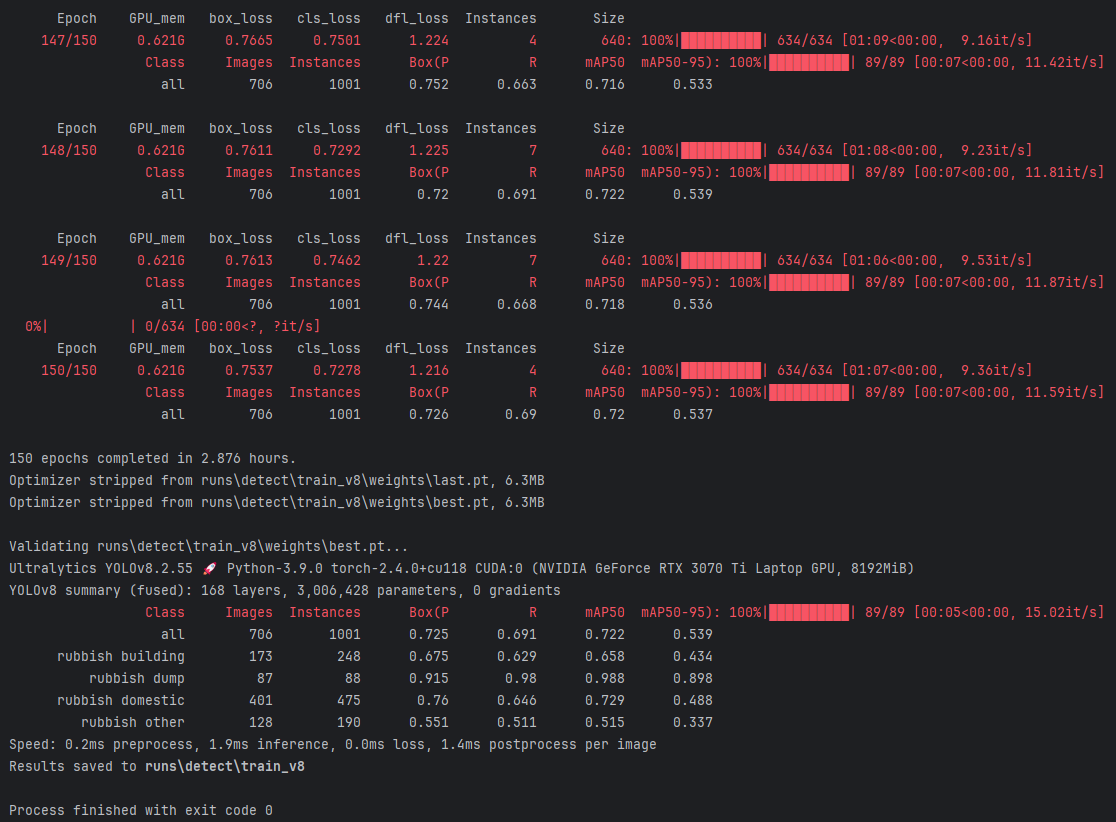Click the epoch value 150/150

click(69, 371)
